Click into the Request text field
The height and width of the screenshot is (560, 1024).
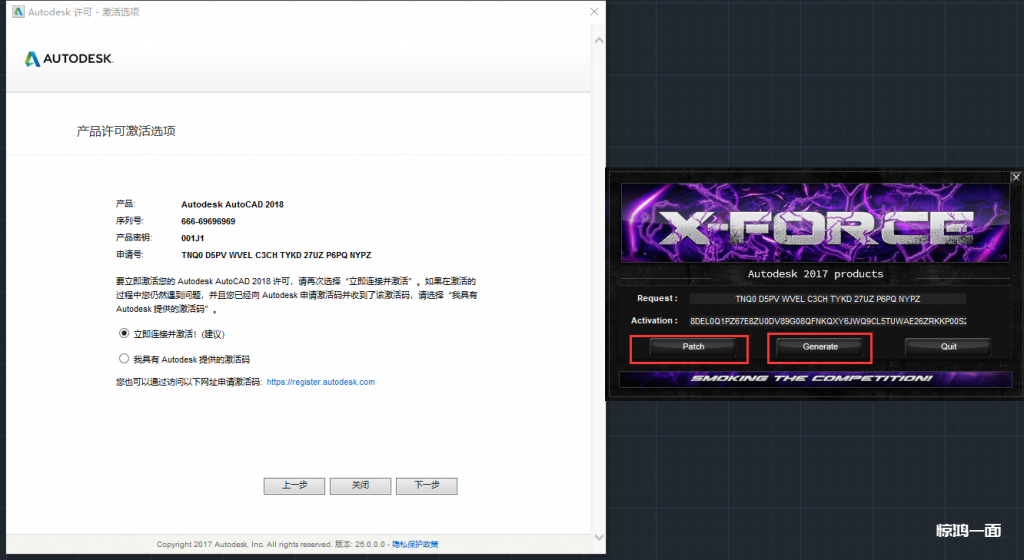click(828, 298)
